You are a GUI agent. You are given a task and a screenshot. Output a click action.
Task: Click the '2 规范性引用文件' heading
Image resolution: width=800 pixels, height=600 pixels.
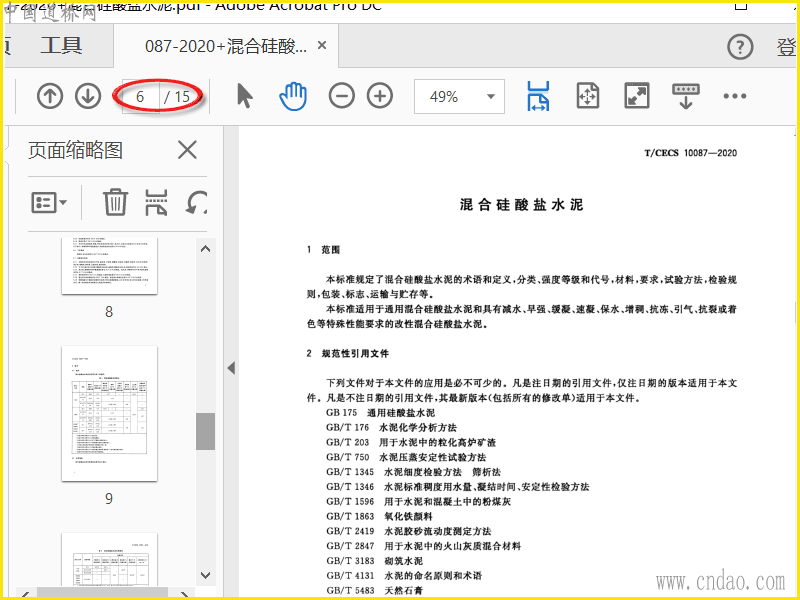pos(347,354)
